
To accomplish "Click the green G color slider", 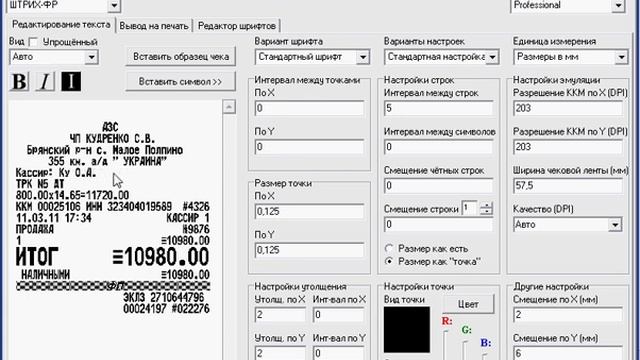I will 466,350.
